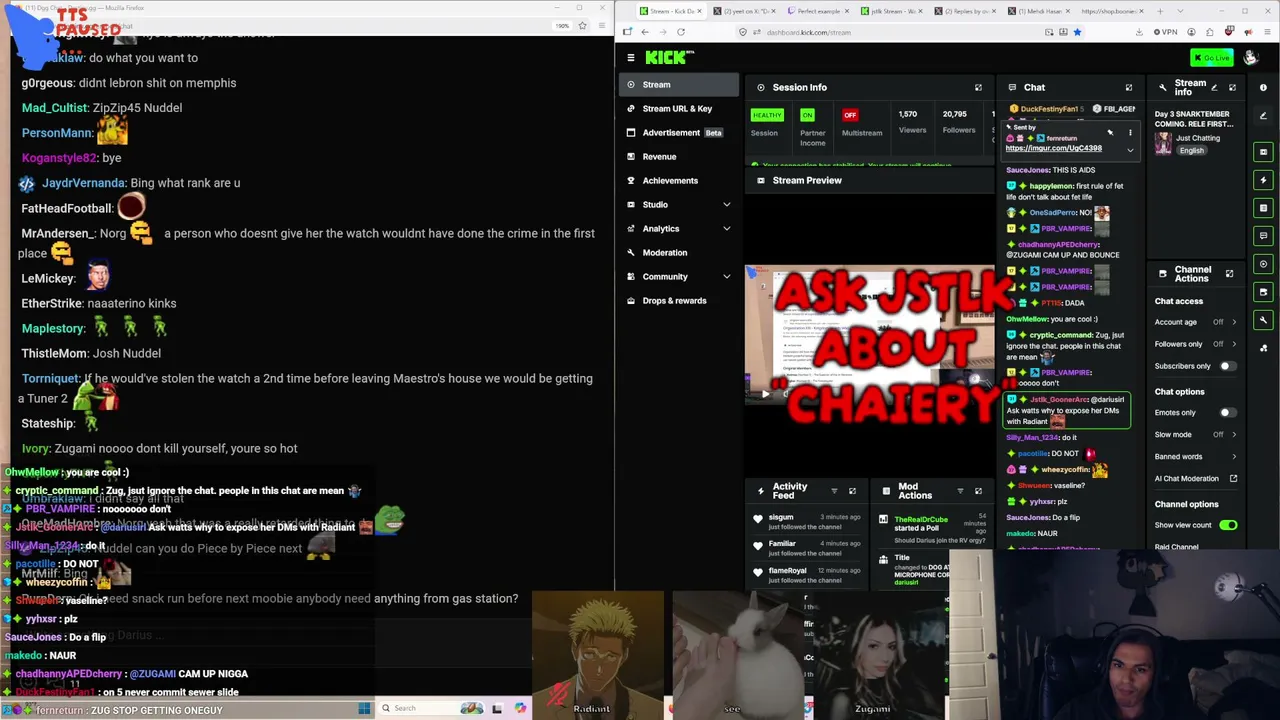1280x720 pixels.
Task: Filter the Activity Feed panel
Action: tap(834, 491)
